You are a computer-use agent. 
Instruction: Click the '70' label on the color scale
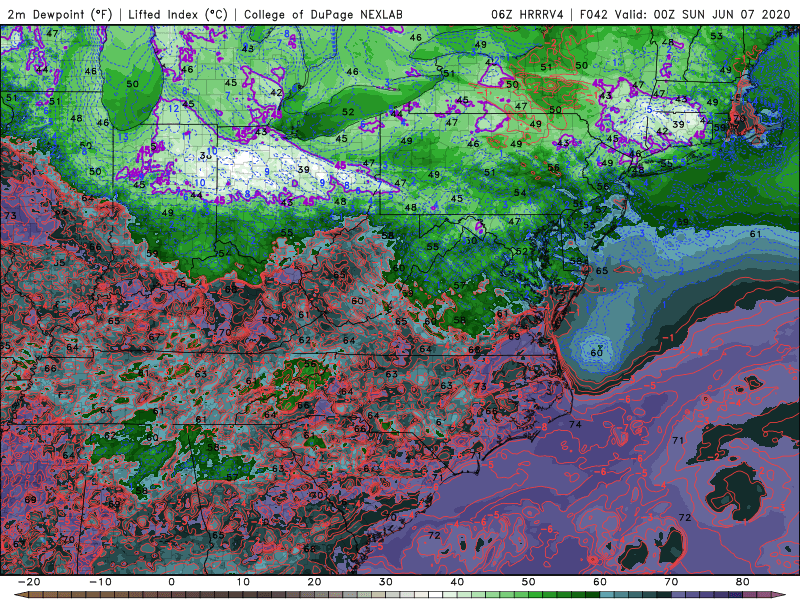coord(671,582)
